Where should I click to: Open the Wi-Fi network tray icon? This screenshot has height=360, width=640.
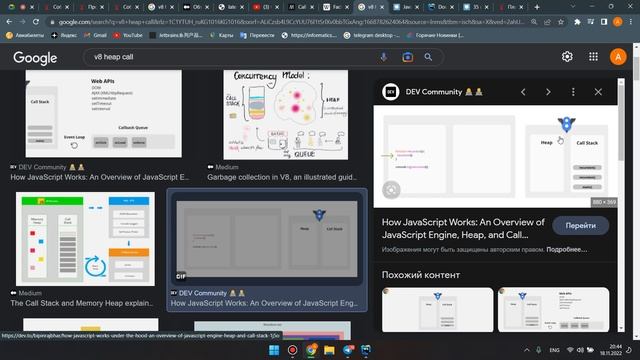(570, 350)
